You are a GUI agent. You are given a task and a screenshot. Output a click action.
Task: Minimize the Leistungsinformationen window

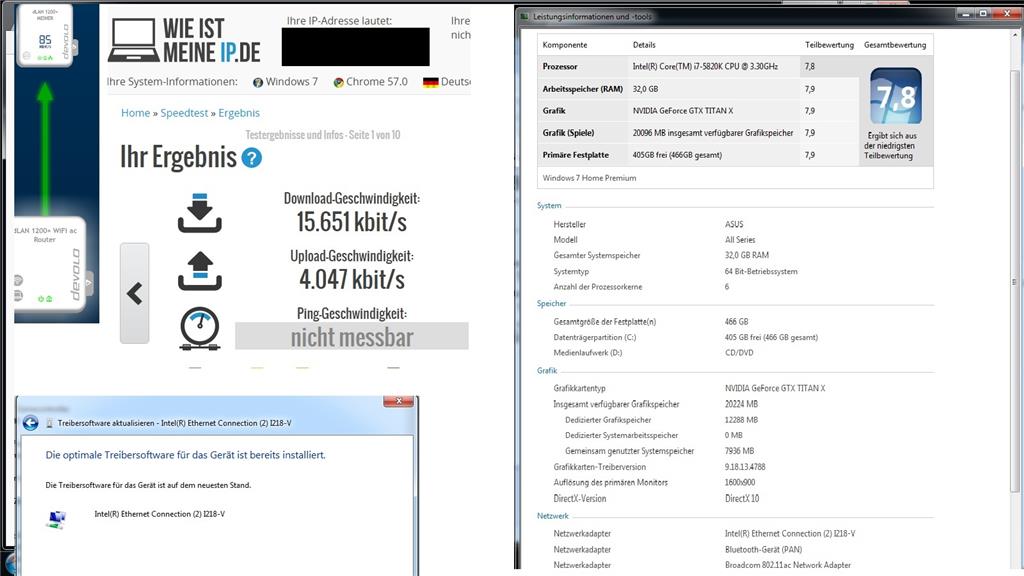pos(967,14)
